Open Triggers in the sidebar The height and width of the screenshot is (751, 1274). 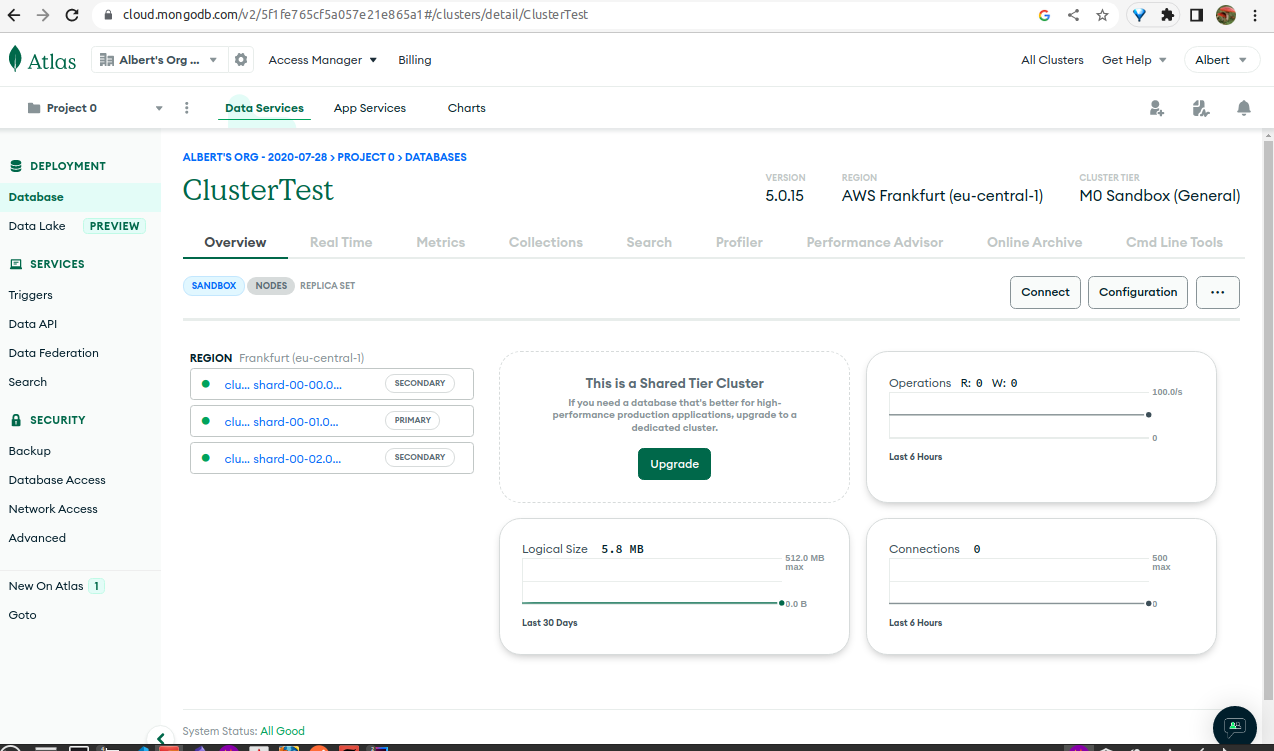tap(30, 295)
